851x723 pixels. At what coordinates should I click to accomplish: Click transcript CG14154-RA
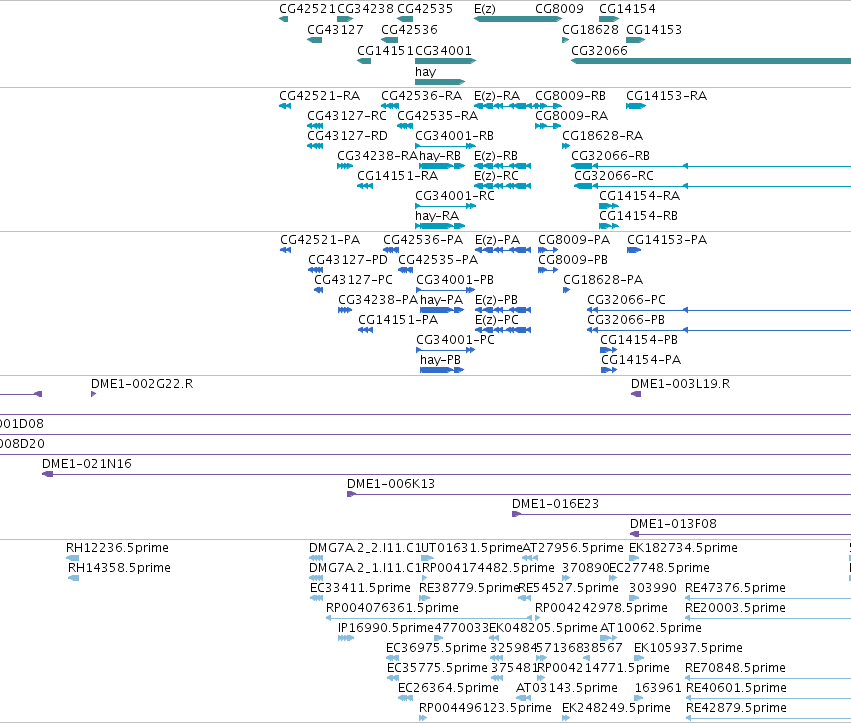point(639,195)
